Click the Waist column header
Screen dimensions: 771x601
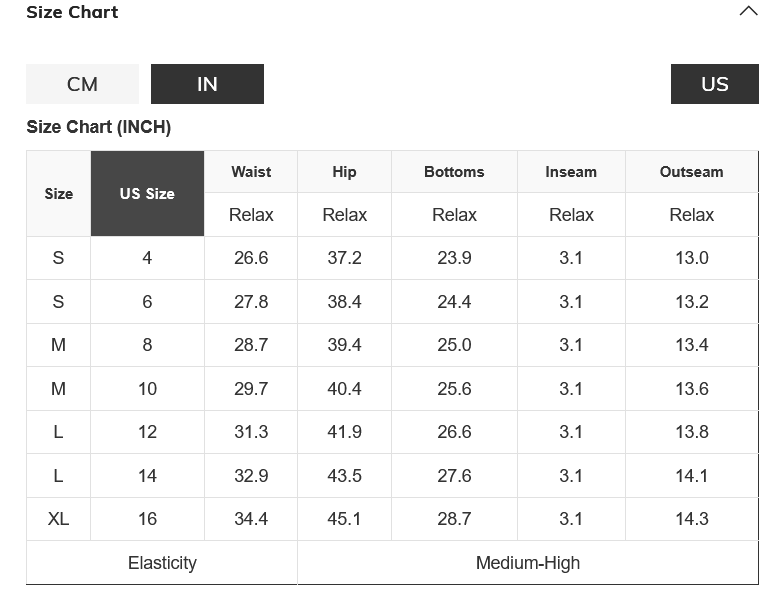click(251, 172)
